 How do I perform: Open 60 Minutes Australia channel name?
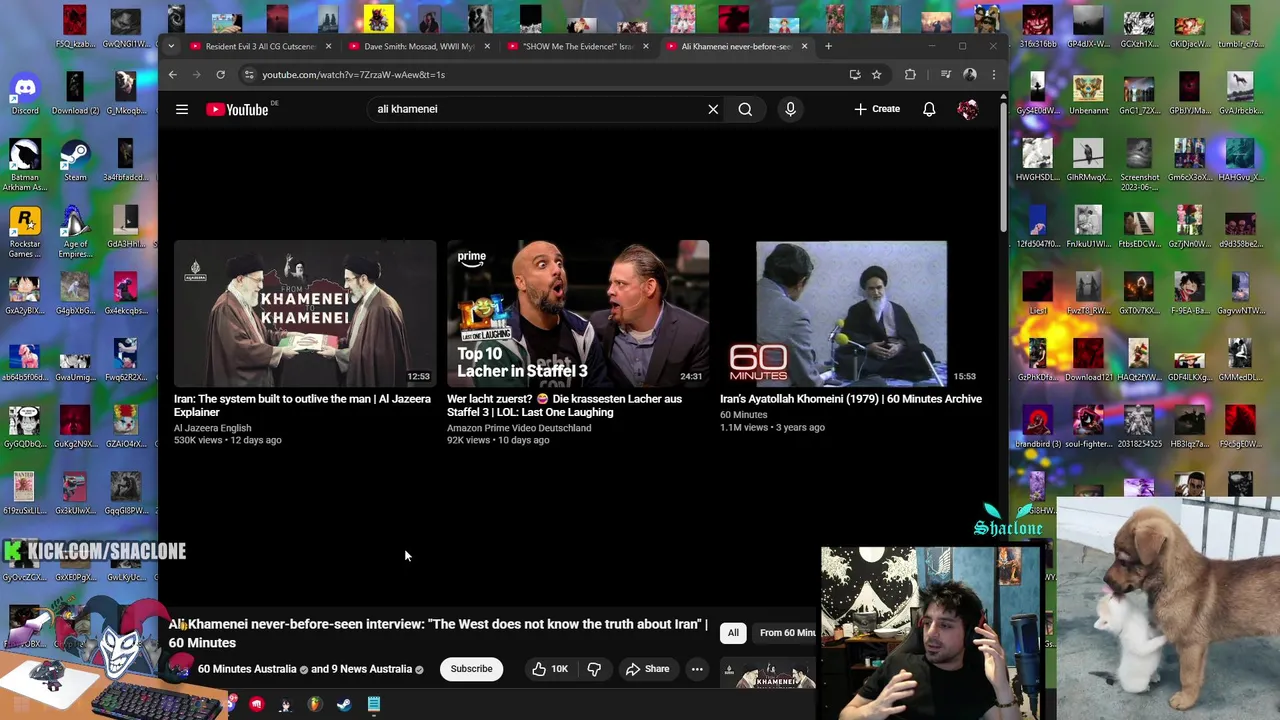(247, 669)
